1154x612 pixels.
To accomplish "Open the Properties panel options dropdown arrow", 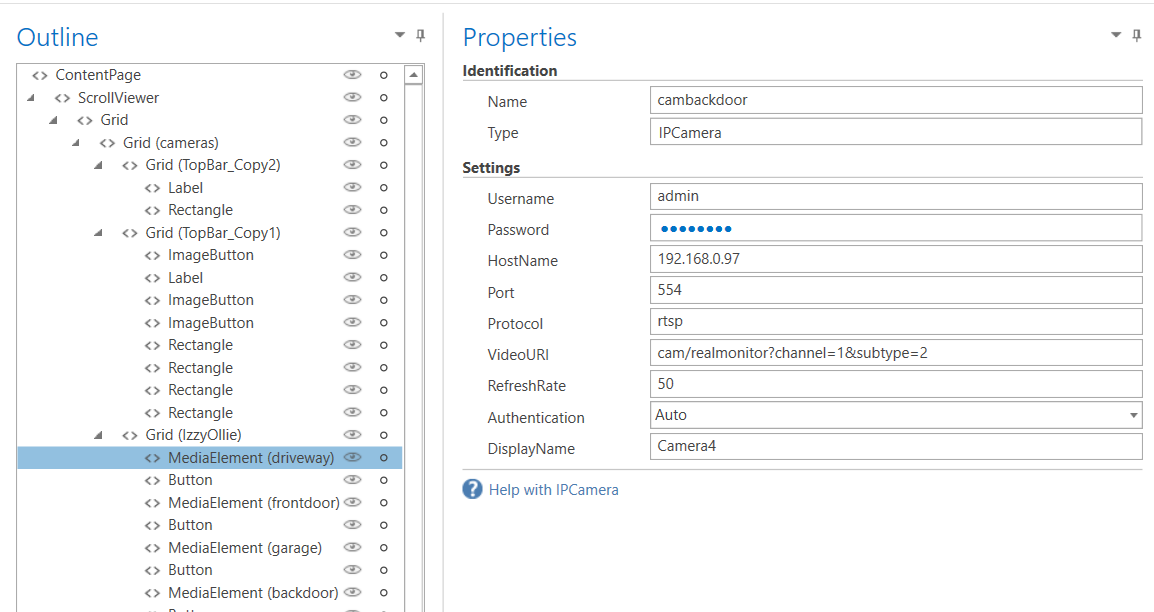I will click(x=1116, y=35).
